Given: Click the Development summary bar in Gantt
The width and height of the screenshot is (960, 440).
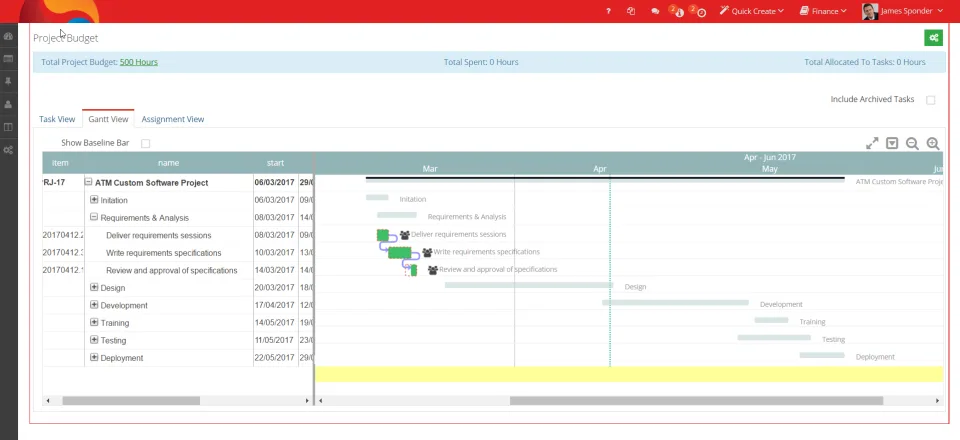Looking at the screenshot, I should click(675, 302).
